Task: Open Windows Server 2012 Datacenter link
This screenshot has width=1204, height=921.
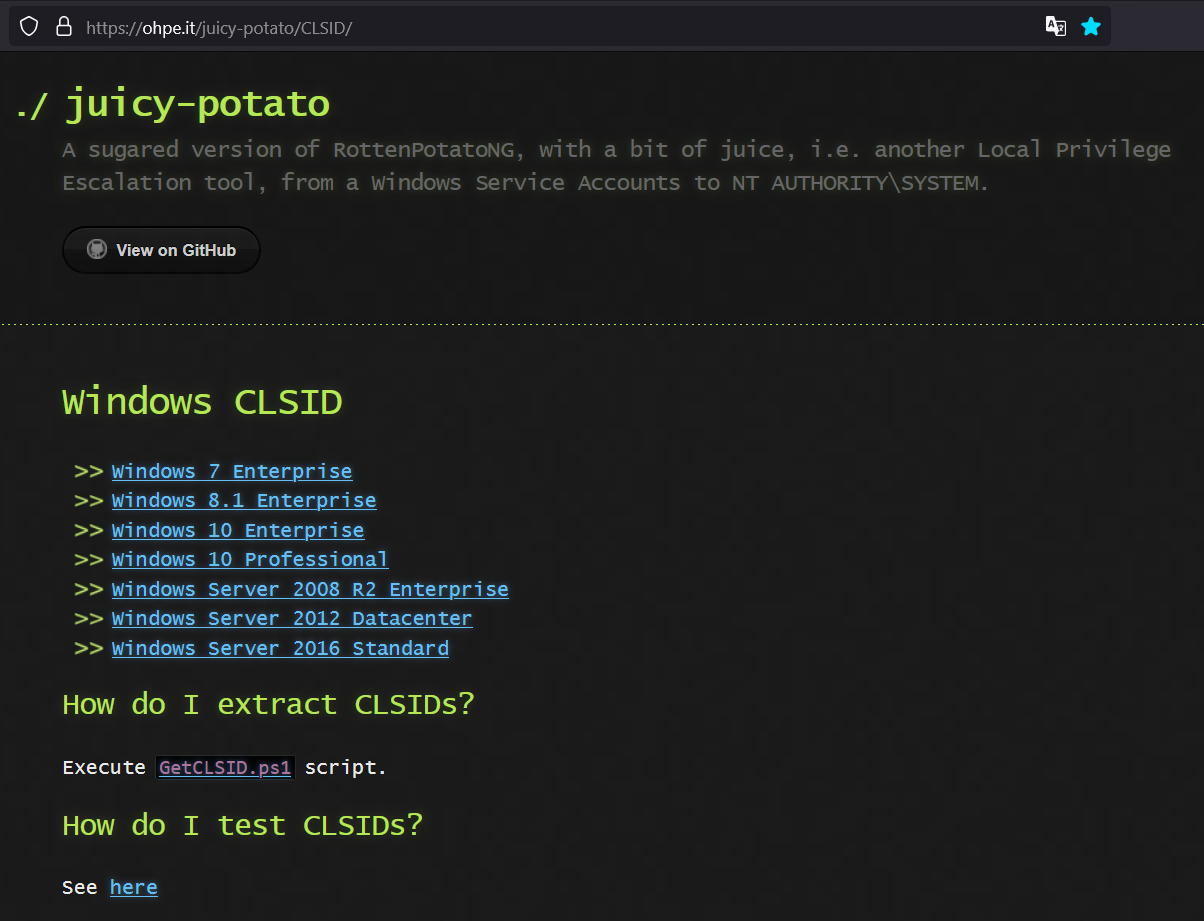Action: (292, 618)
